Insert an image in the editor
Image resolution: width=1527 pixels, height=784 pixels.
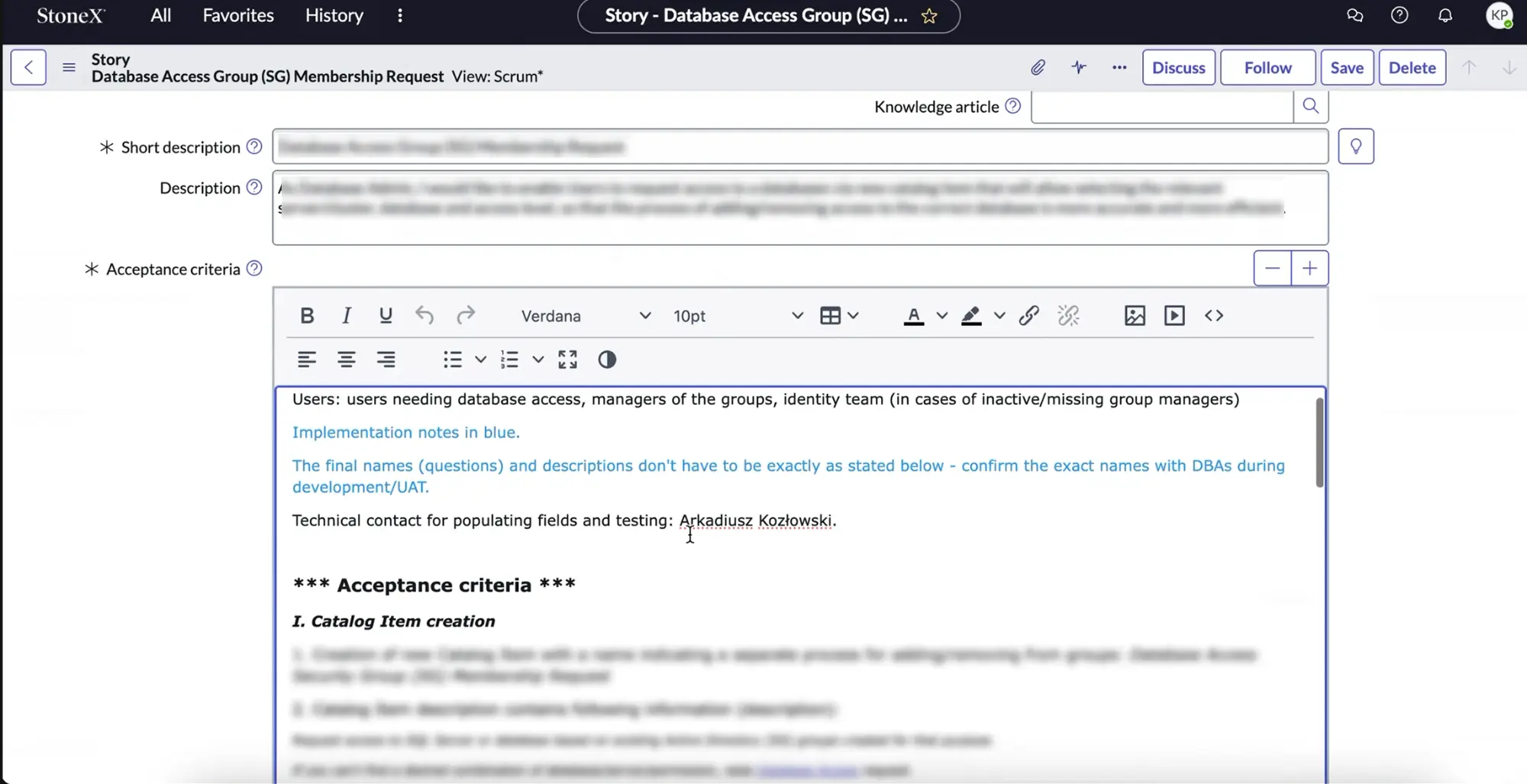[1135, 315]
